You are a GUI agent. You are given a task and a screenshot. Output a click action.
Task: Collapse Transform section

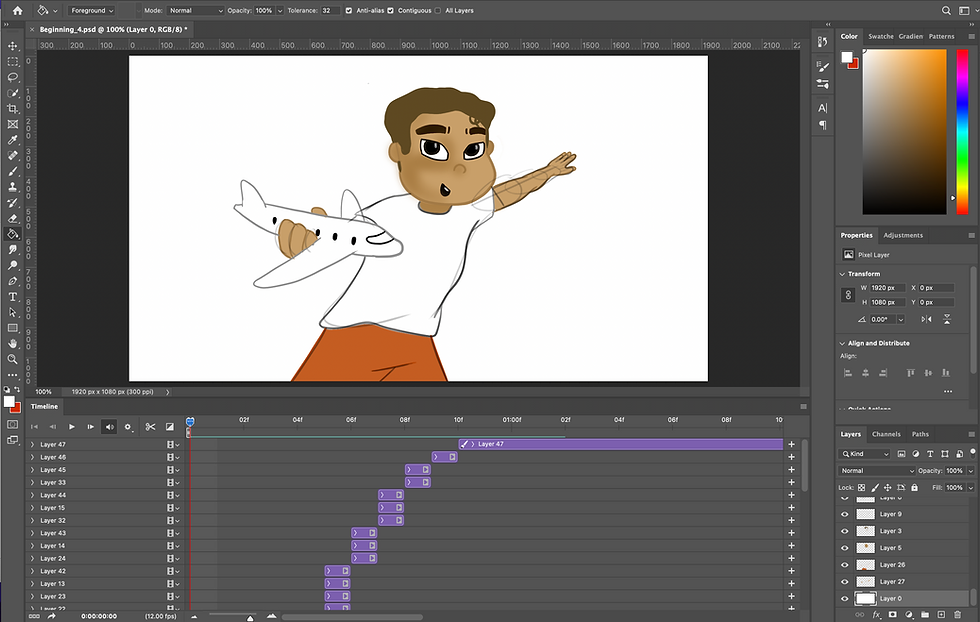click(842, 274)
